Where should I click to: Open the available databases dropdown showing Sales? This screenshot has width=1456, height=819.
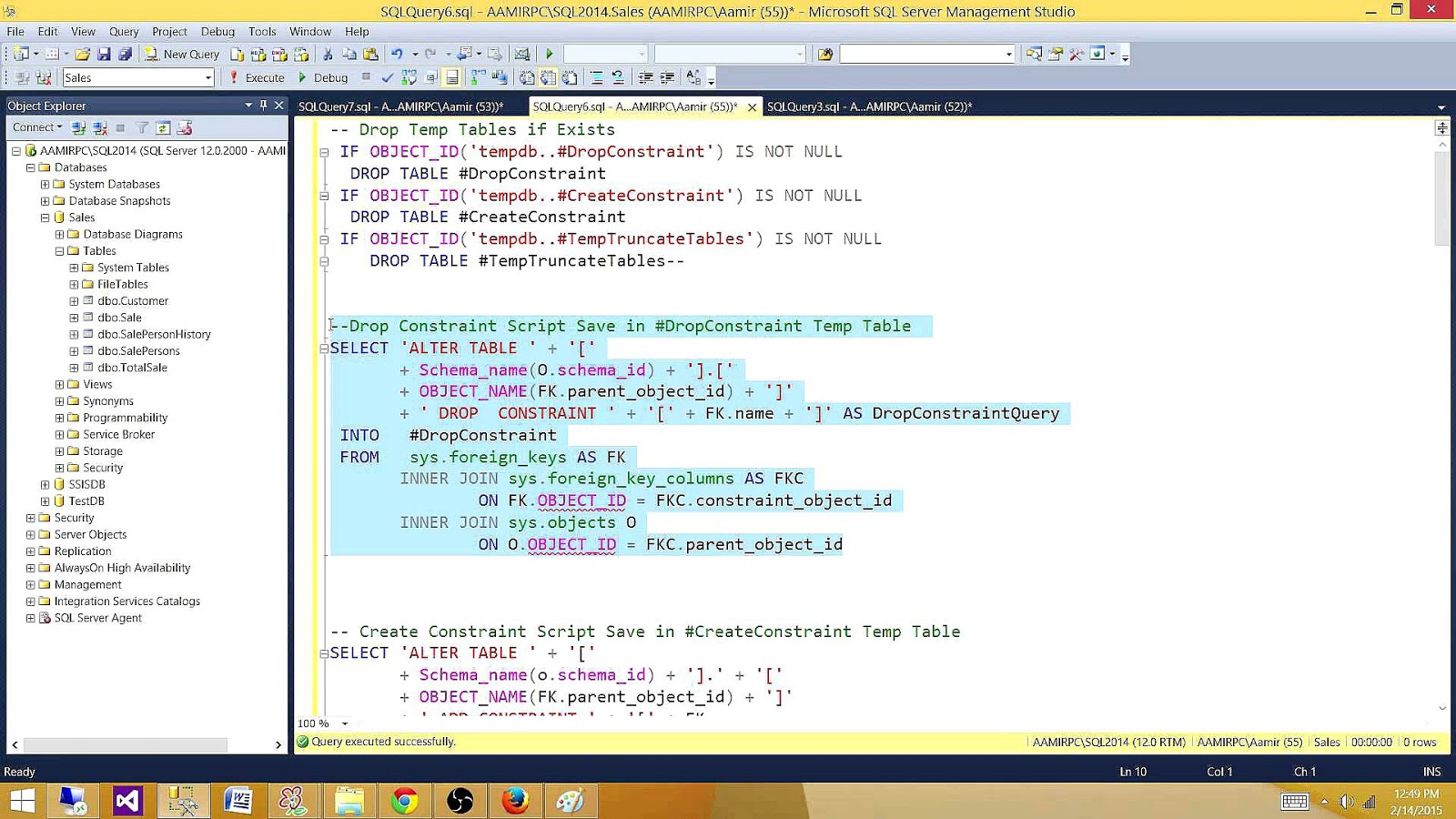pyautogui.click(x=210, y=77)
